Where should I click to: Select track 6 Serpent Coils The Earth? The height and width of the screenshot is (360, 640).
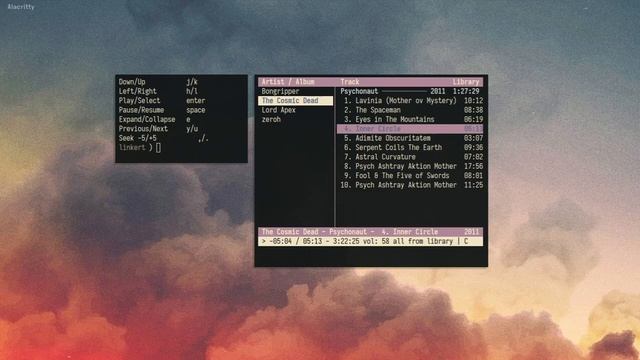410,148
